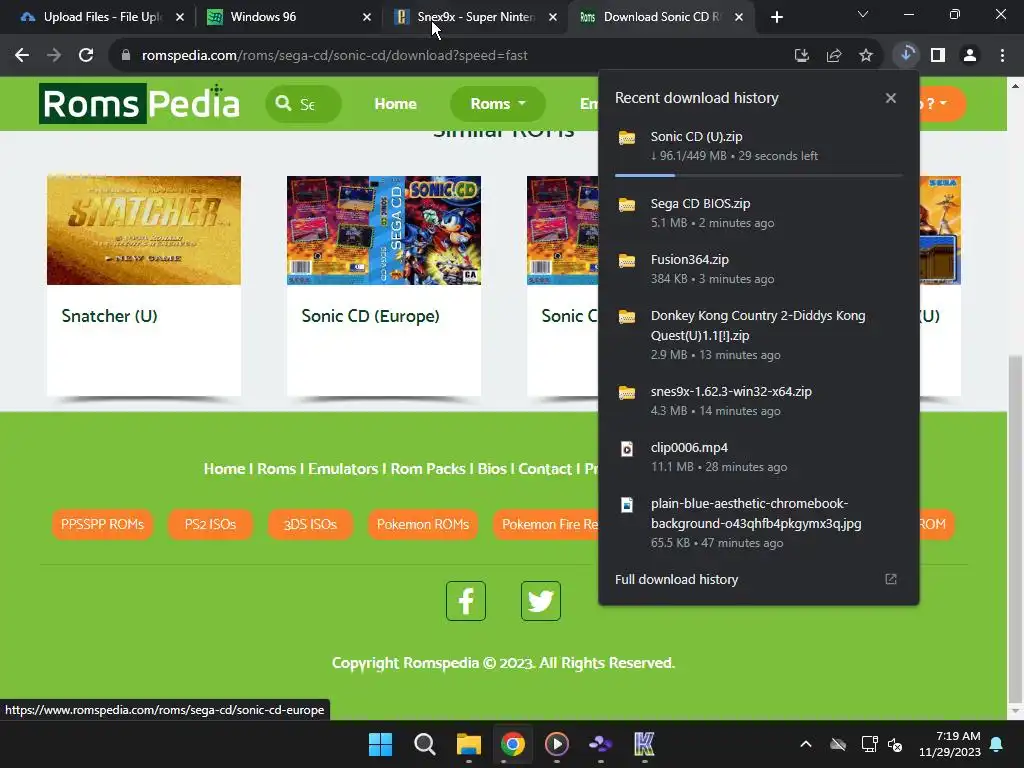Image resolution: width=1024 pixels, height=768 pixels.
Task: Go back using the browser back arrow
Action: pos(22,56)
